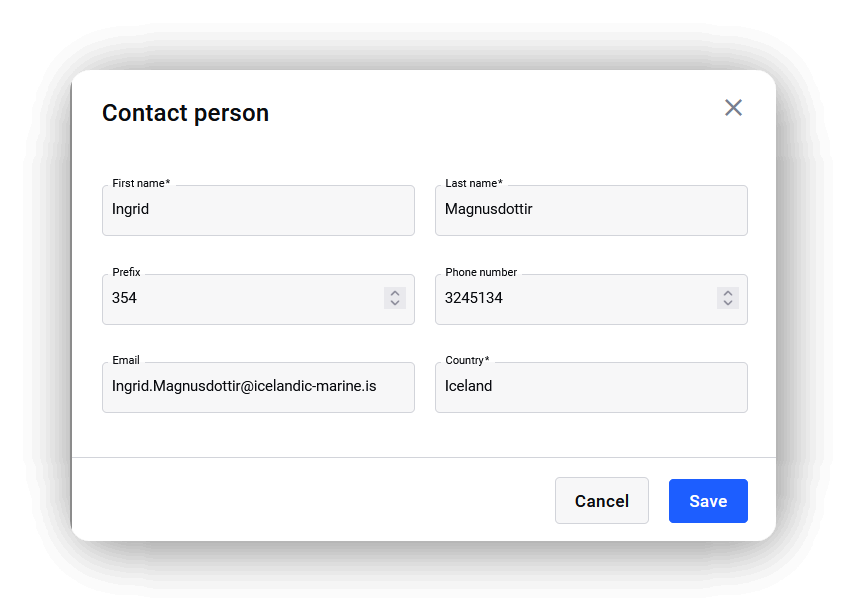
Task: Increase the Prefix value with up arrow
Action: tap(395, 293)
